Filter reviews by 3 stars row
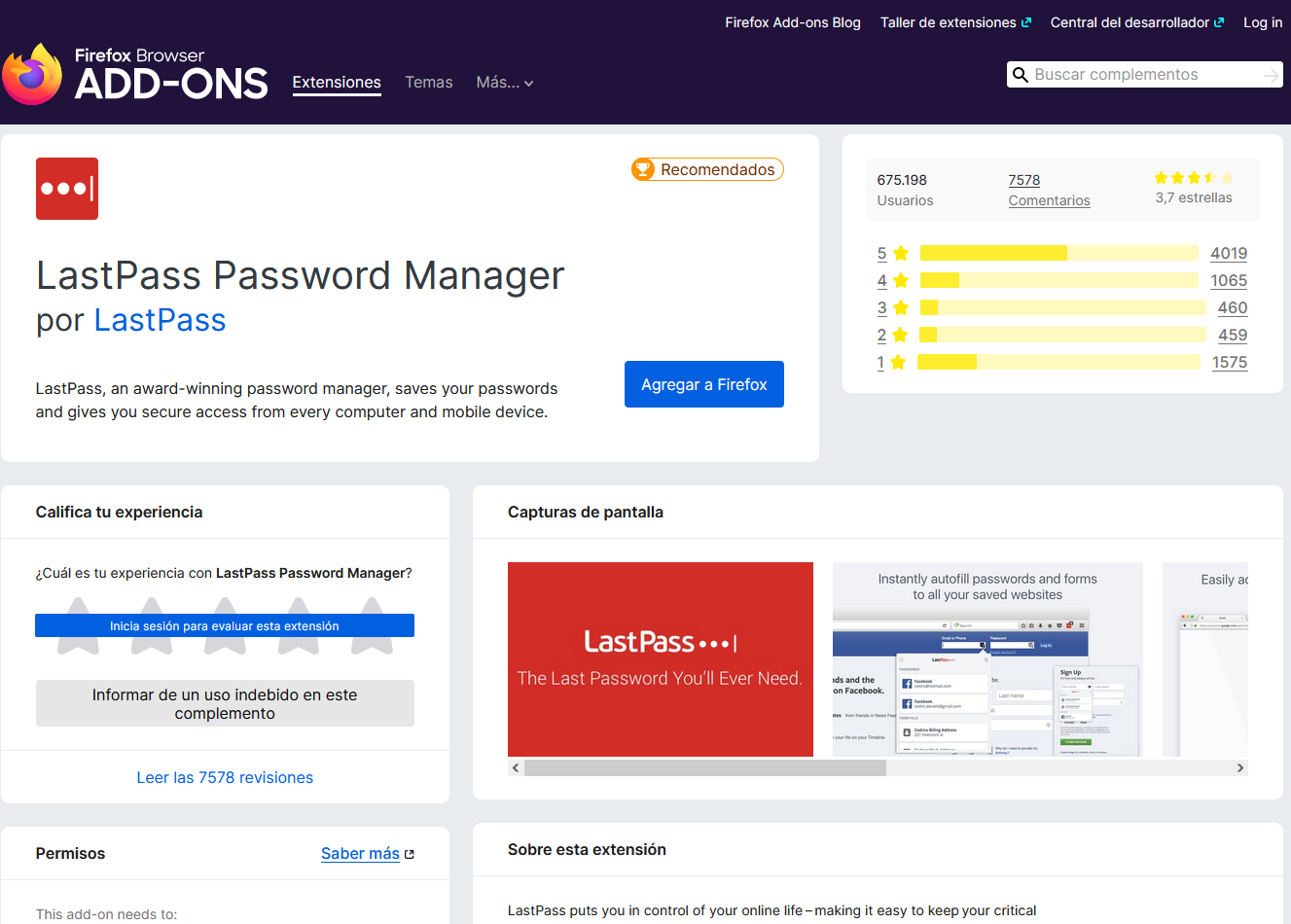This screenshot has height=924, width=1291. [1061, 307]
